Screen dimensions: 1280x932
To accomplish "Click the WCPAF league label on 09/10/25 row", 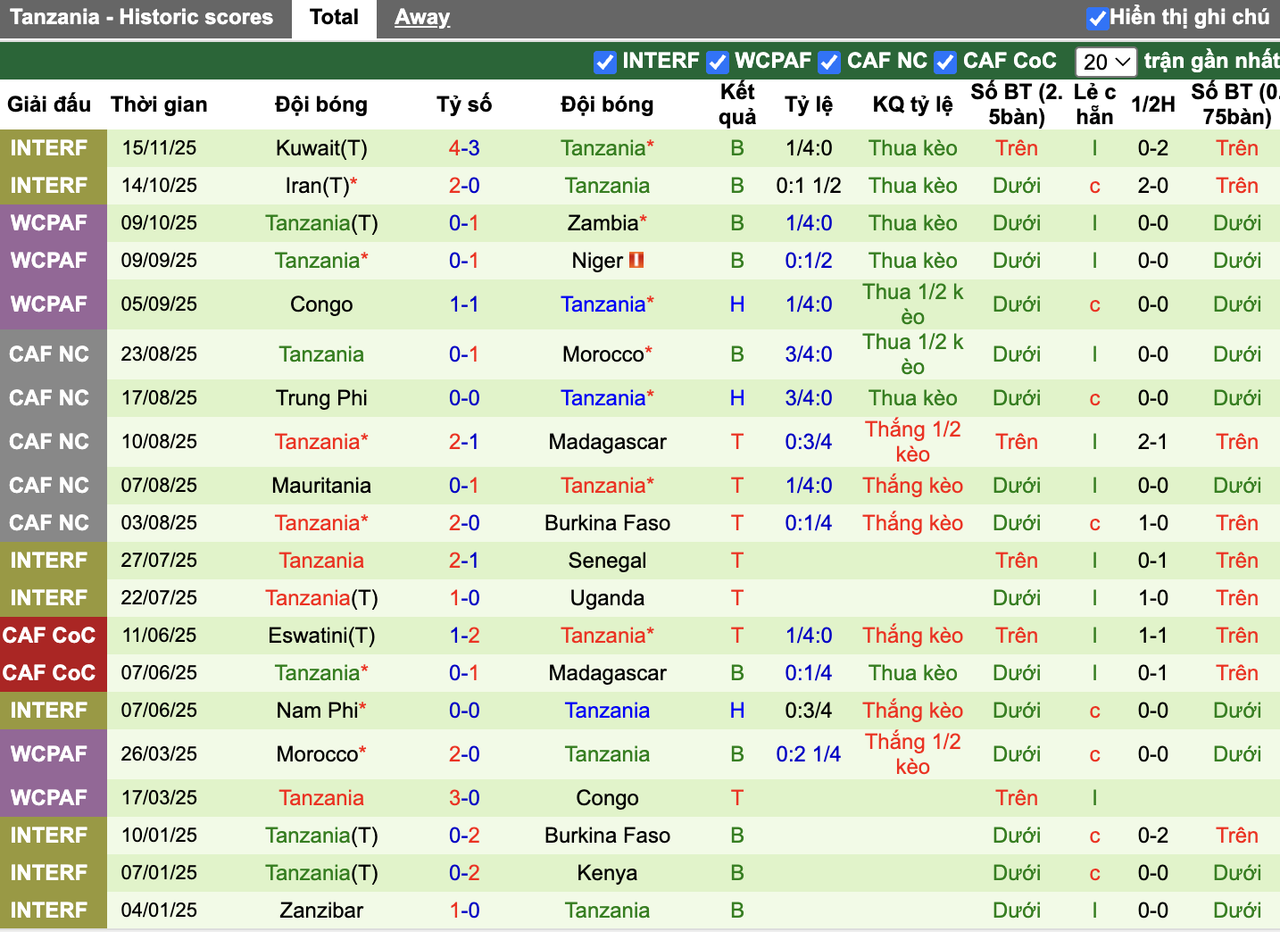I will pos(49,223).
